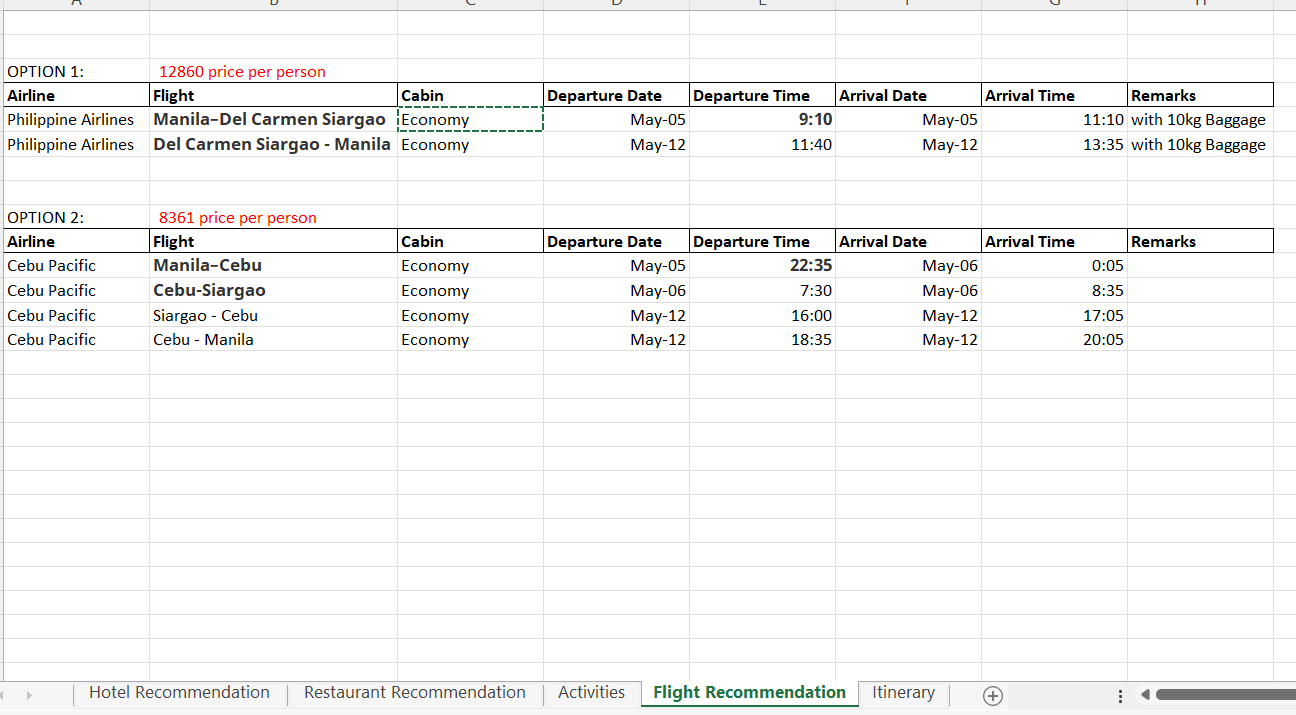Click the first 'with 10kg Baggage' remark
This screenshot has width=1296, height=715.
1198,120
